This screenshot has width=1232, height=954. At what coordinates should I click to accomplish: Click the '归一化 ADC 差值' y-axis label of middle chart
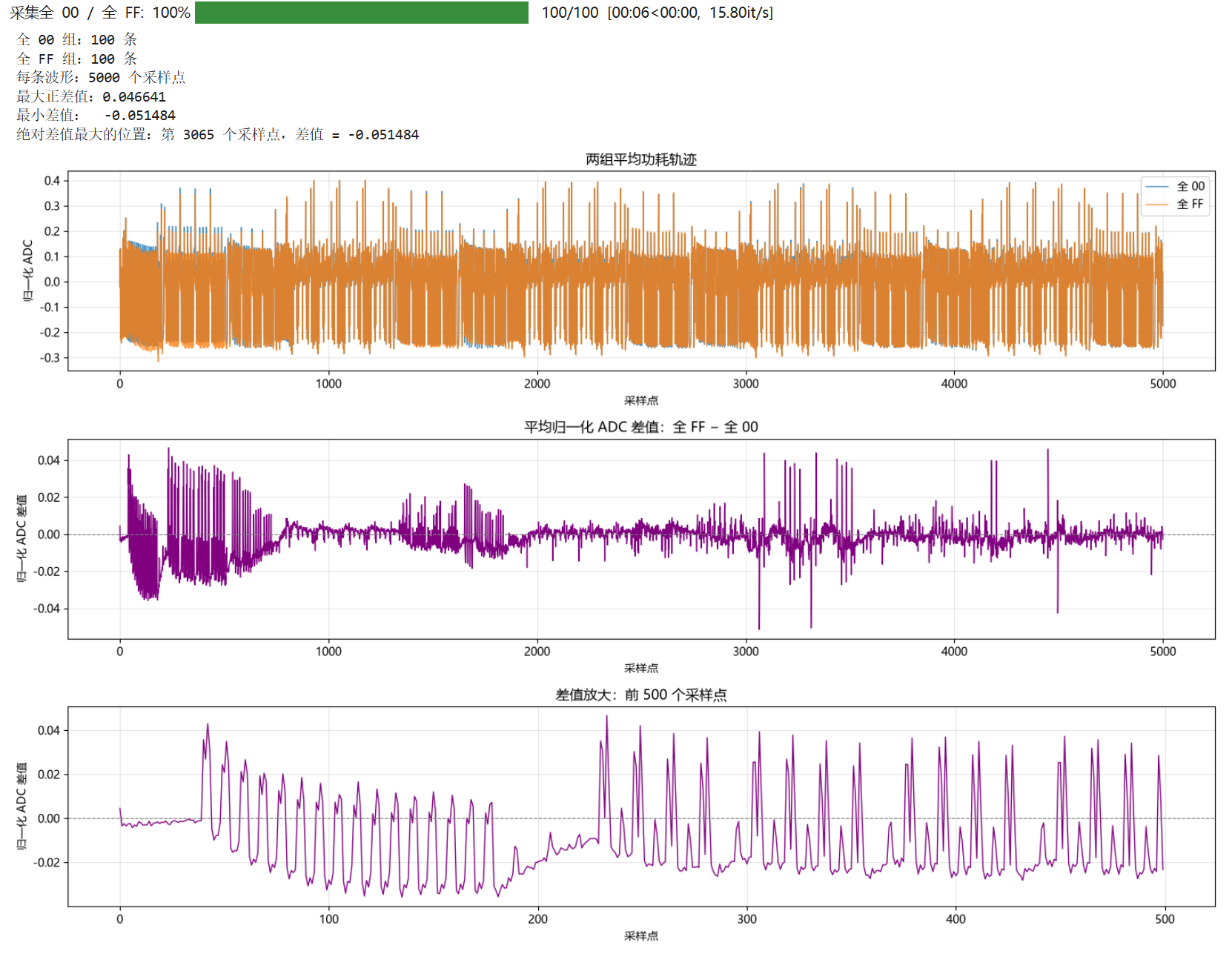coord(21,538)
